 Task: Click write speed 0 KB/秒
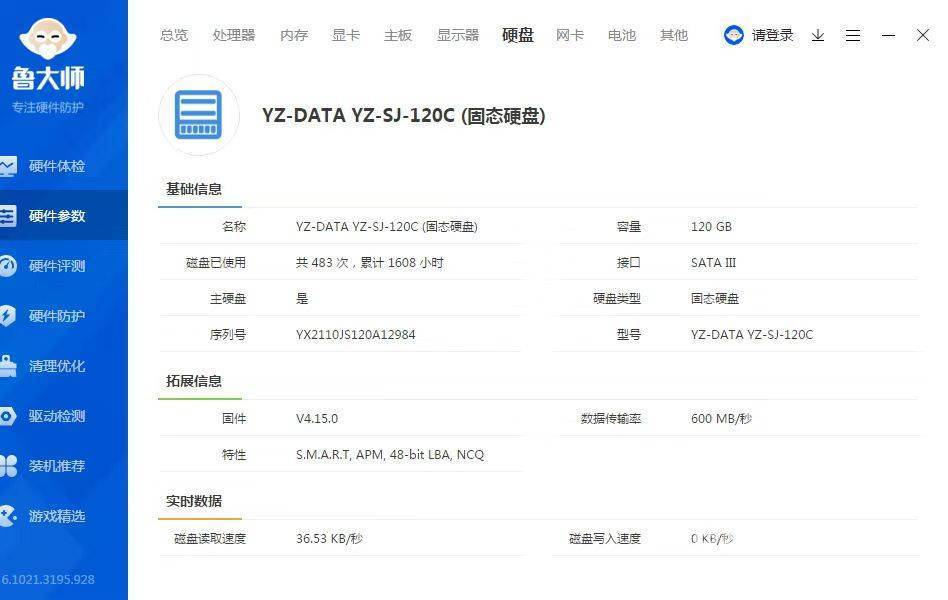click(x=712, y=538)
